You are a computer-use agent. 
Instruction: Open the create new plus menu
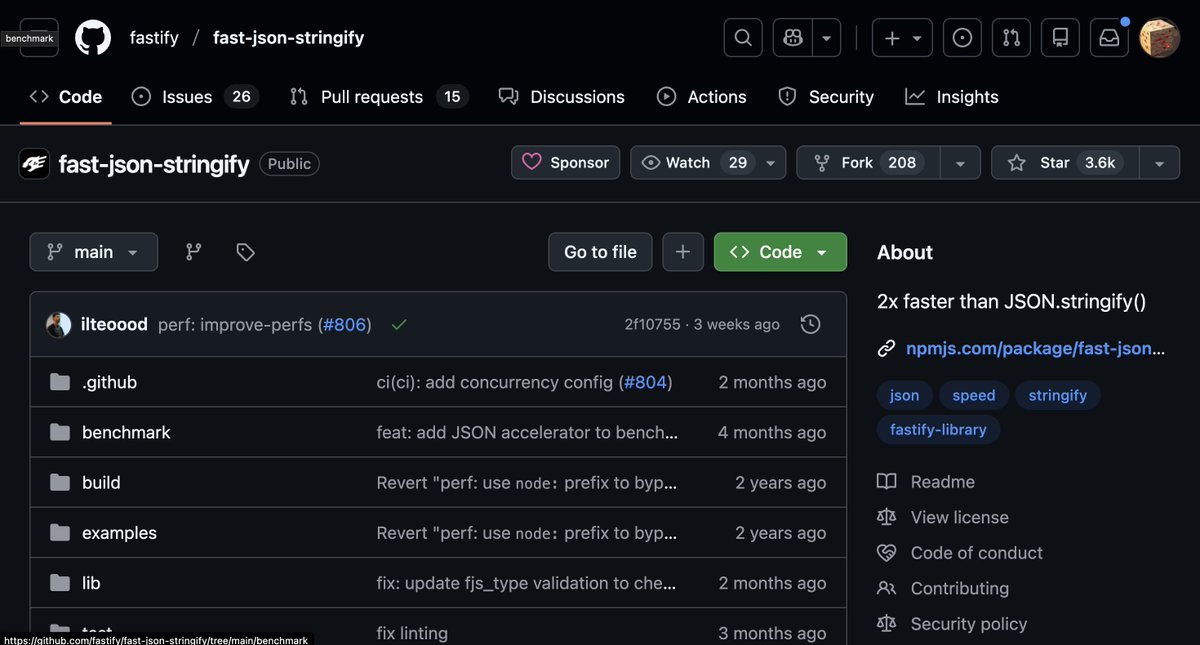(x=903, y=38)
